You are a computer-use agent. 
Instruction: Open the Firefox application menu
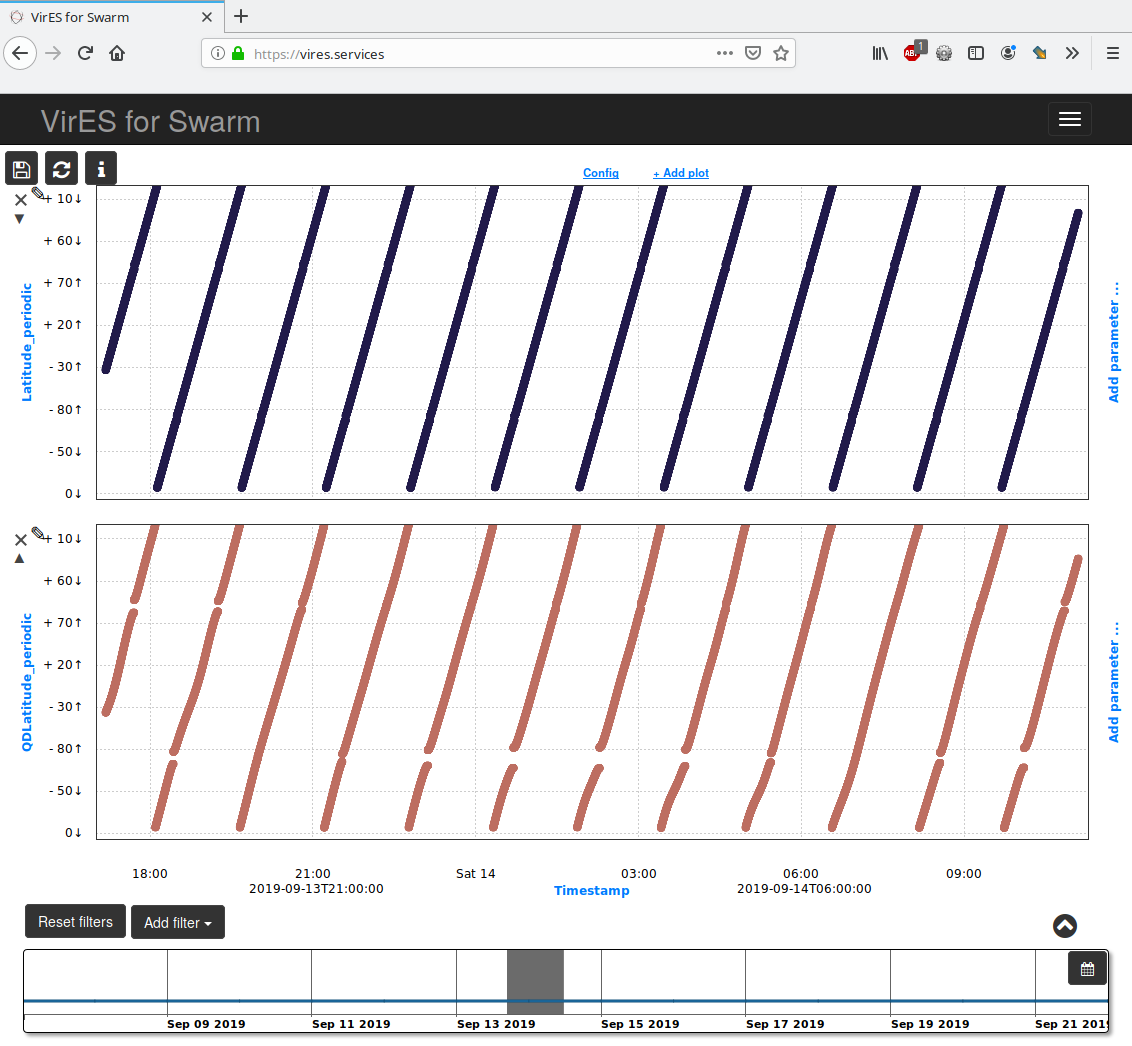[1113, 53]
